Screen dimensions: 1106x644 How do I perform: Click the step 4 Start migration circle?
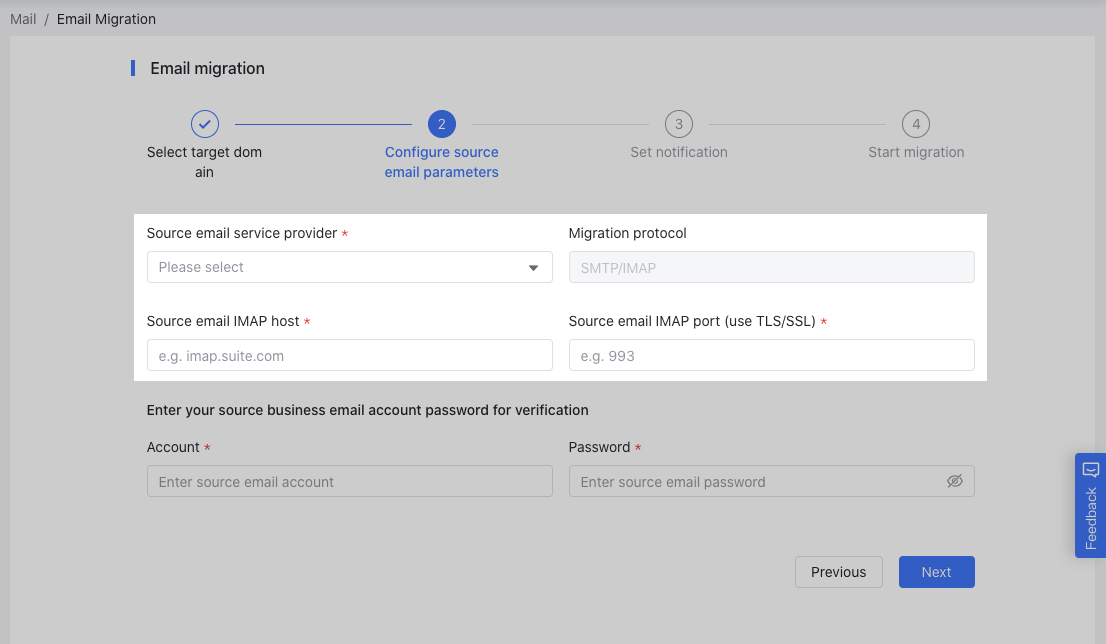[916, 124]
